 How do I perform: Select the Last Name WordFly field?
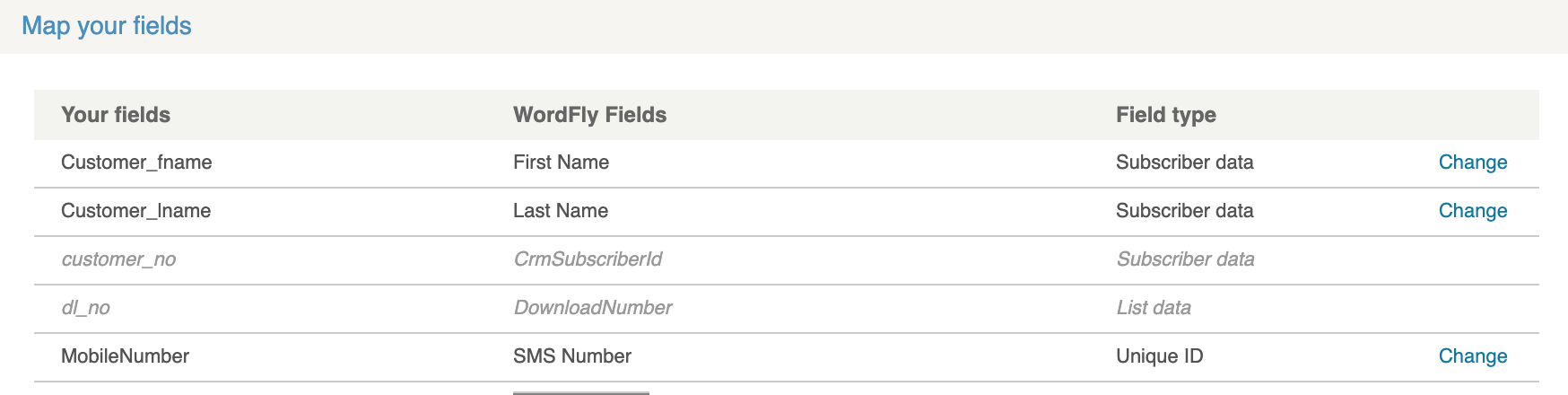[x=561, y=211]
